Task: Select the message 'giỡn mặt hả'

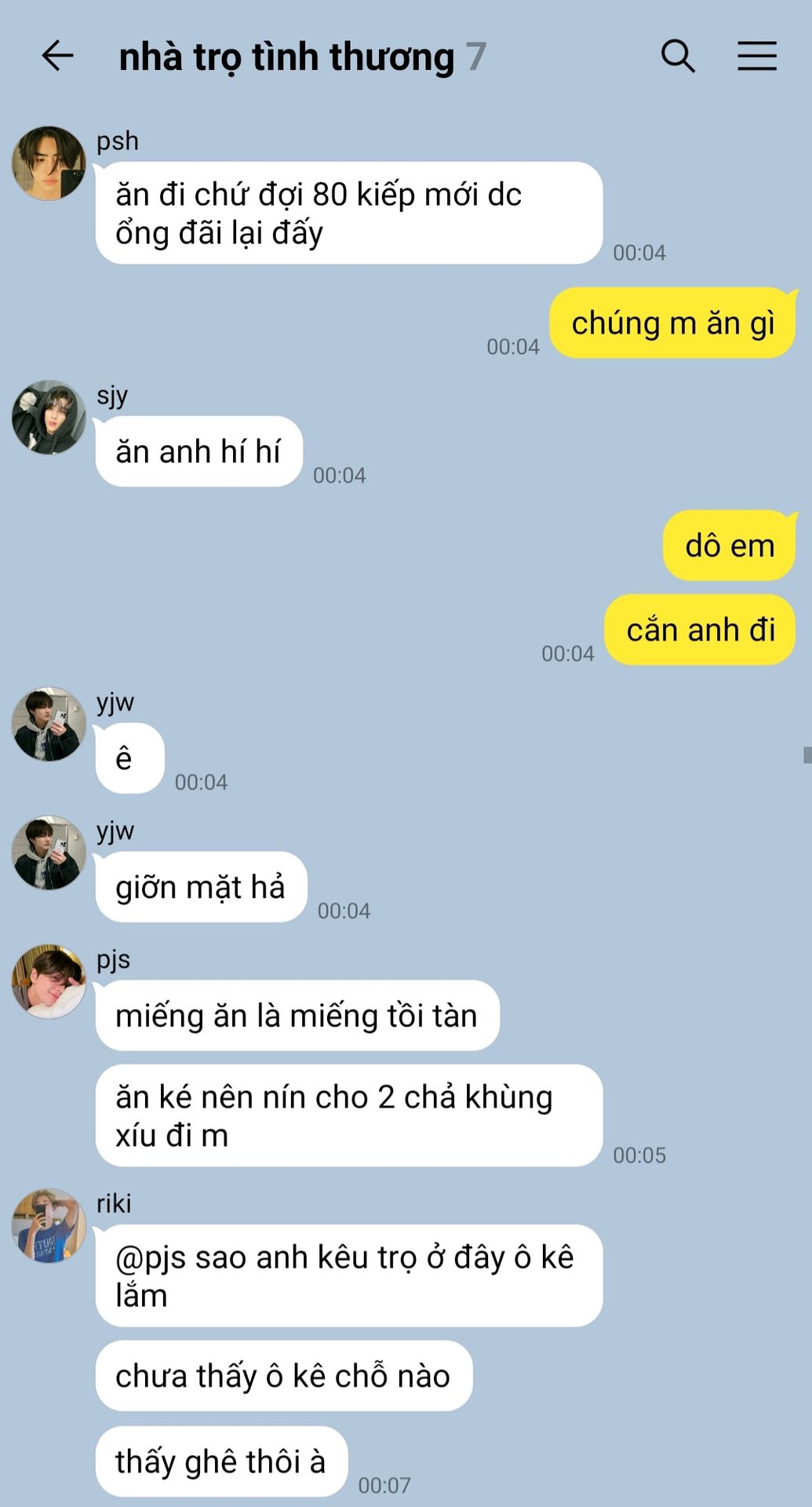Action: tap(201, 887)
